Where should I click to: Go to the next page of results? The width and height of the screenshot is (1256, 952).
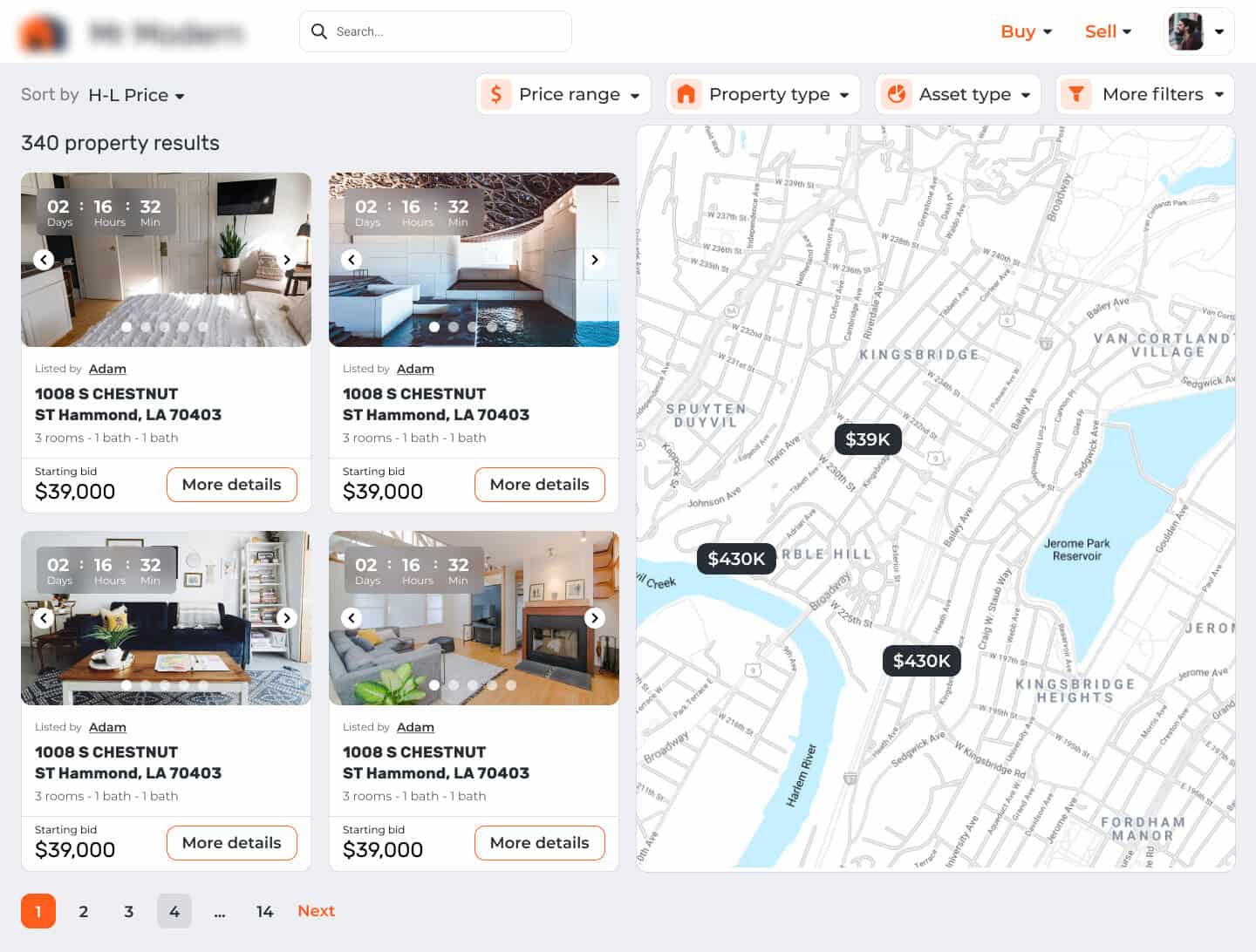tap(316, 911)
